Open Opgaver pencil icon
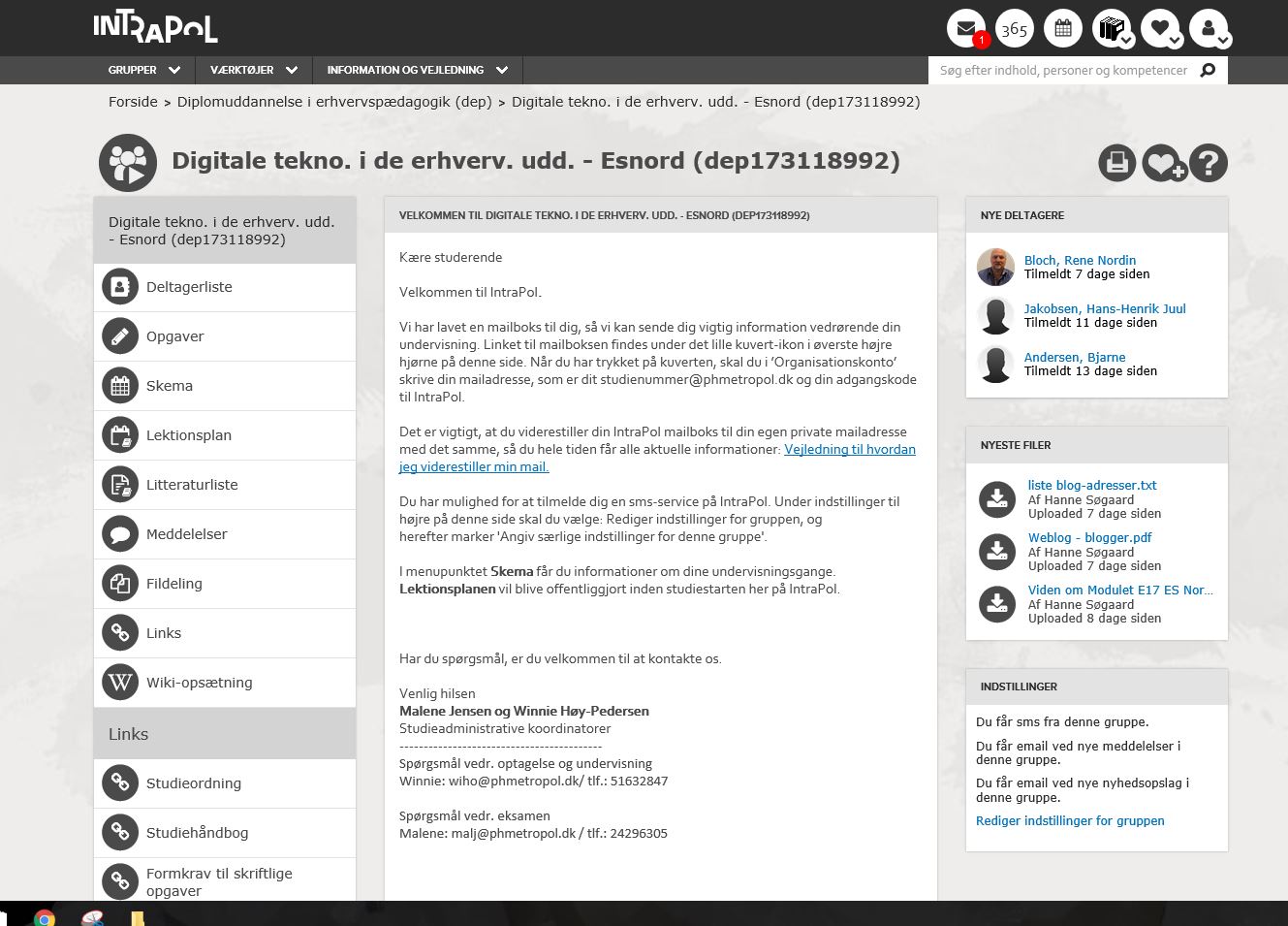This screenshot has width=1288, height=926. (120, 336)
